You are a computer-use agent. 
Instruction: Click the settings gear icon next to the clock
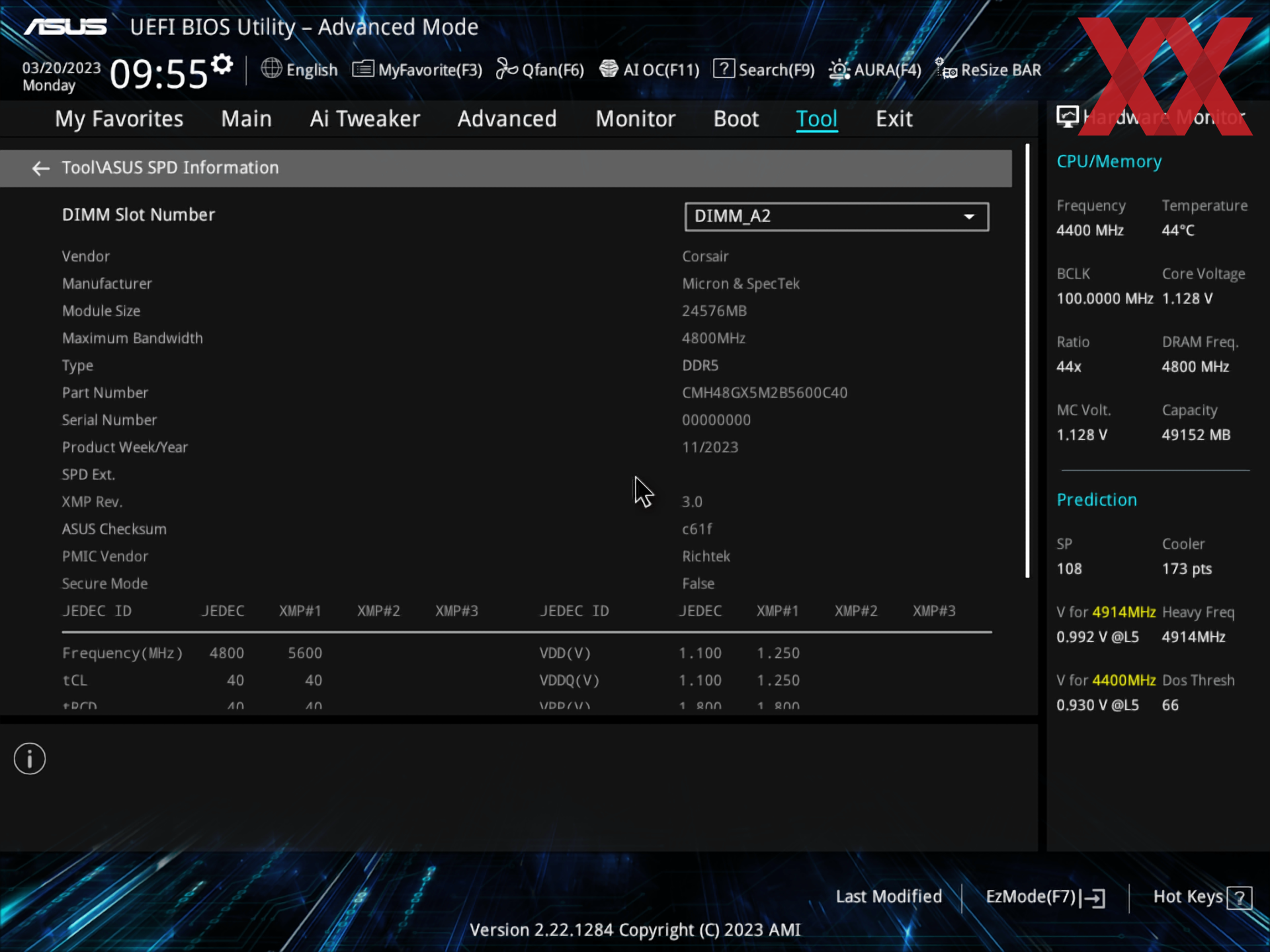click(222, 64)
